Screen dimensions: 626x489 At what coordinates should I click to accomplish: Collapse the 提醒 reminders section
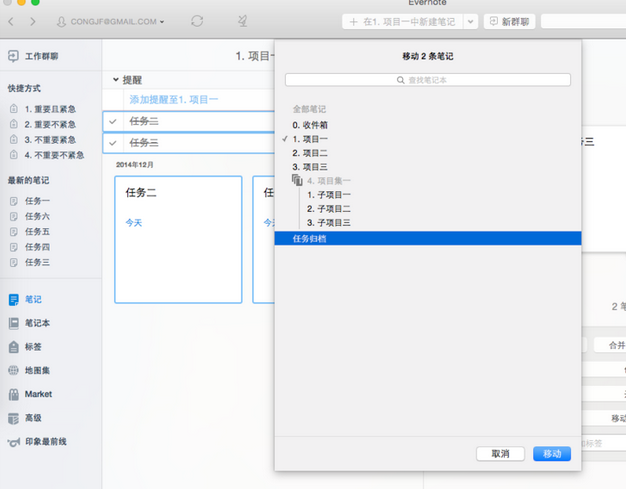pos(116,80)
